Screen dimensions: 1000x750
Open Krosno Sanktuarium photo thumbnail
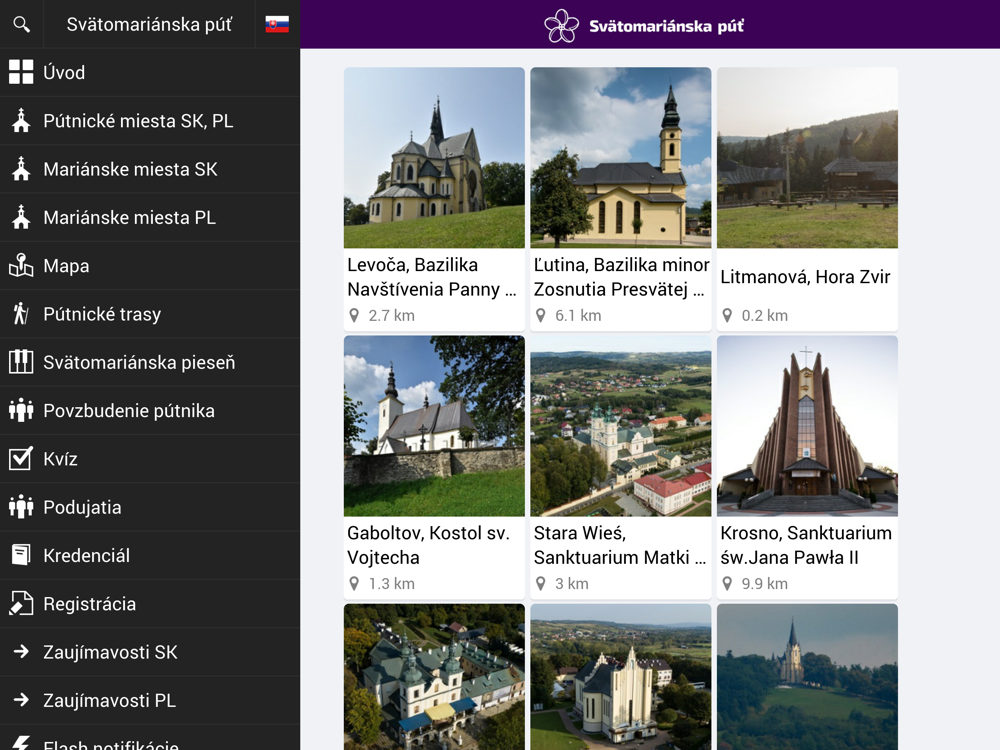[x=807, y=426]
